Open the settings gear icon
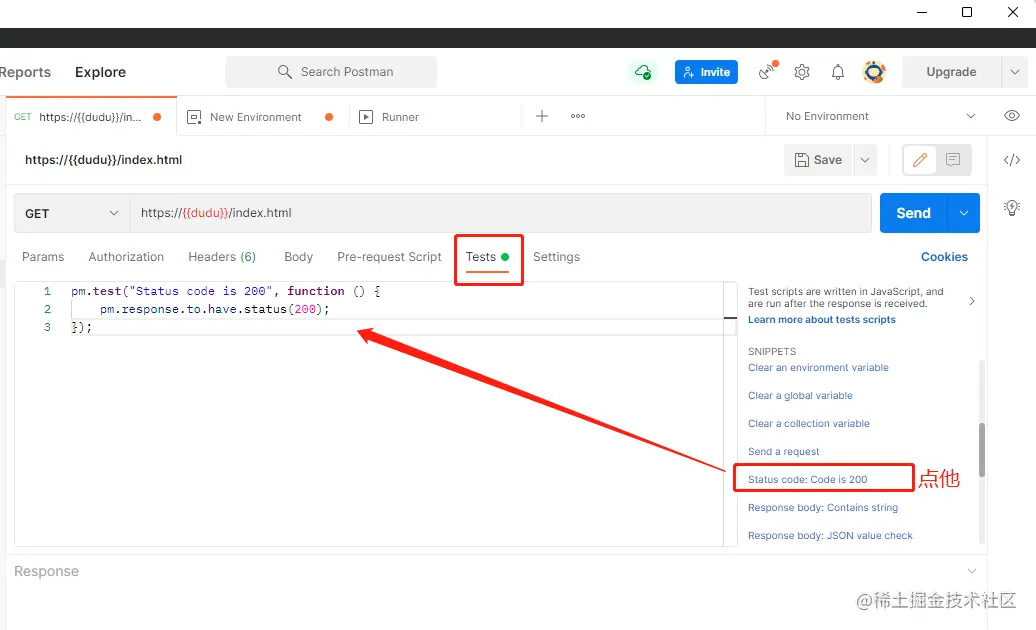 click(802, 72)
